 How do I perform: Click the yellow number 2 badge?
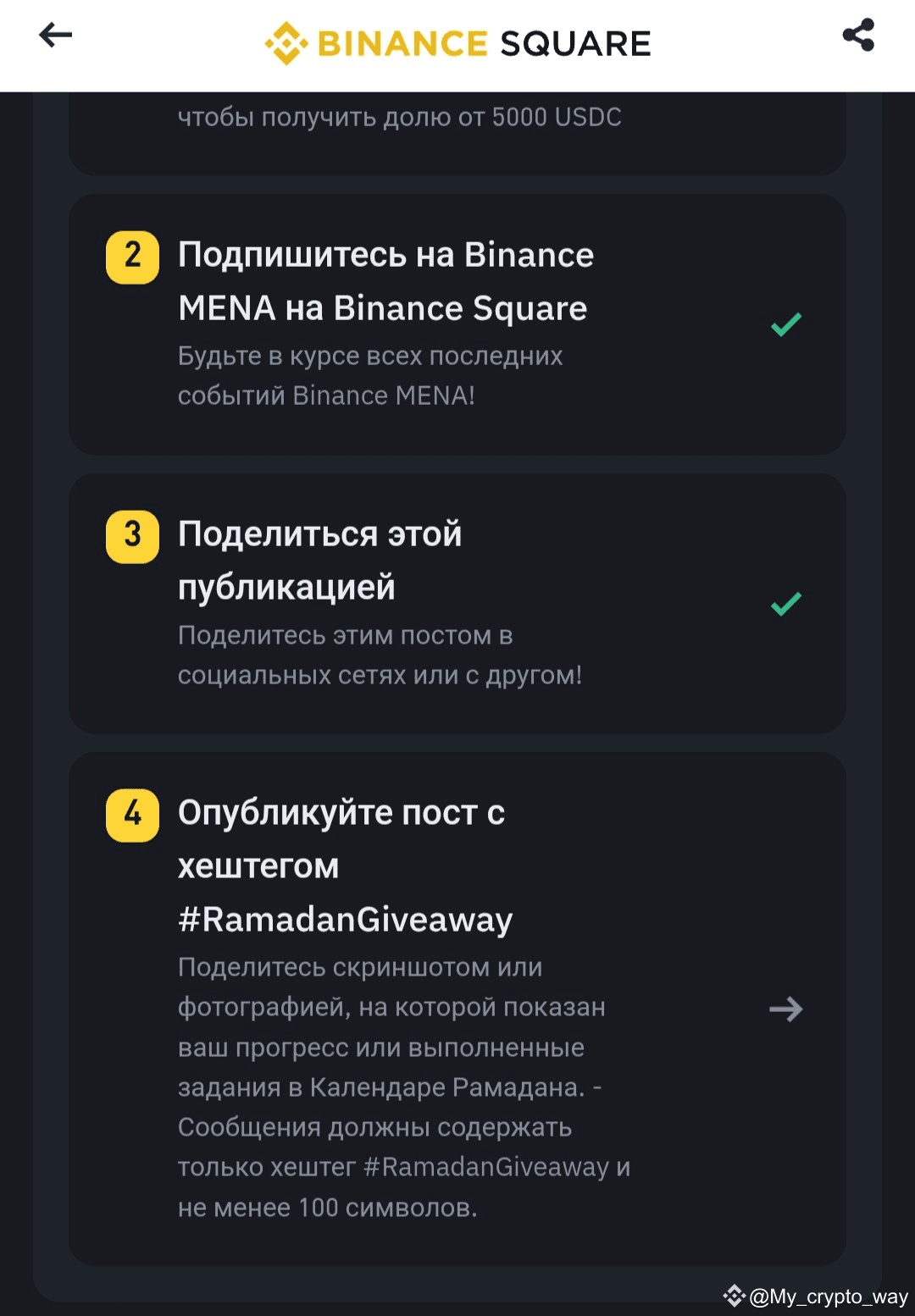(132, 257)
